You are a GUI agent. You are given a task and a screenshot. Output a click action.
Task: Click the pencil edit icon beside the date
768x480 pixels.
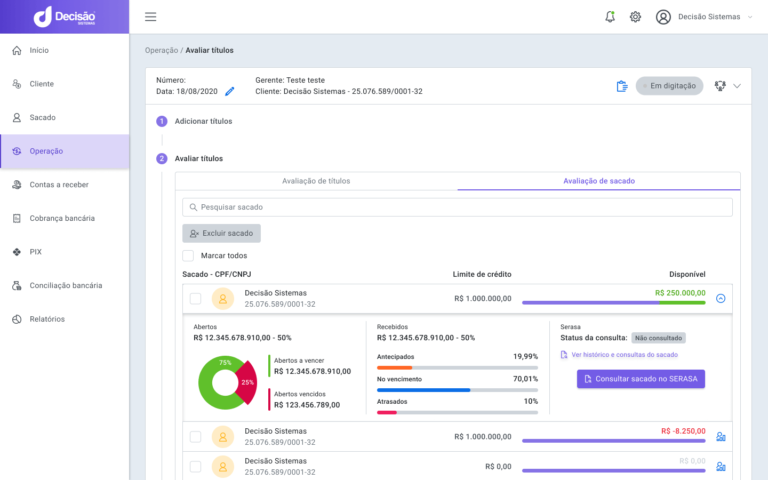point(230,91)
